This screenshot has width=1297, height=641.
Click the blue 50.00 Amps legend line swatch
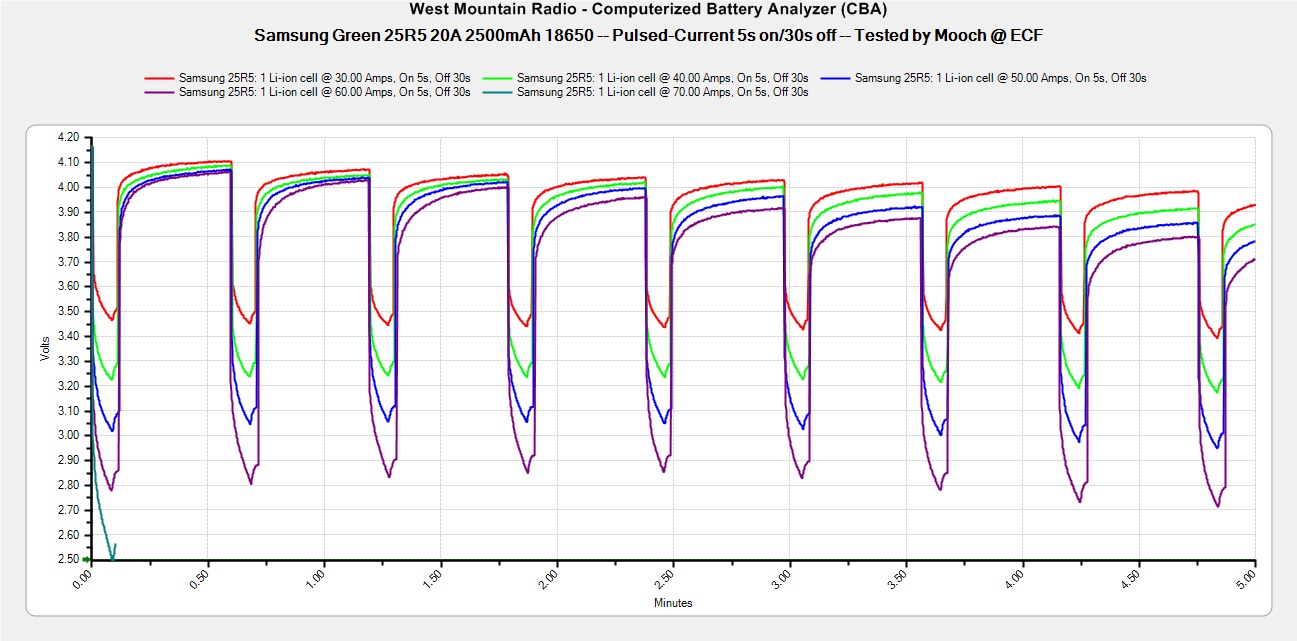[x=836, y=77]
